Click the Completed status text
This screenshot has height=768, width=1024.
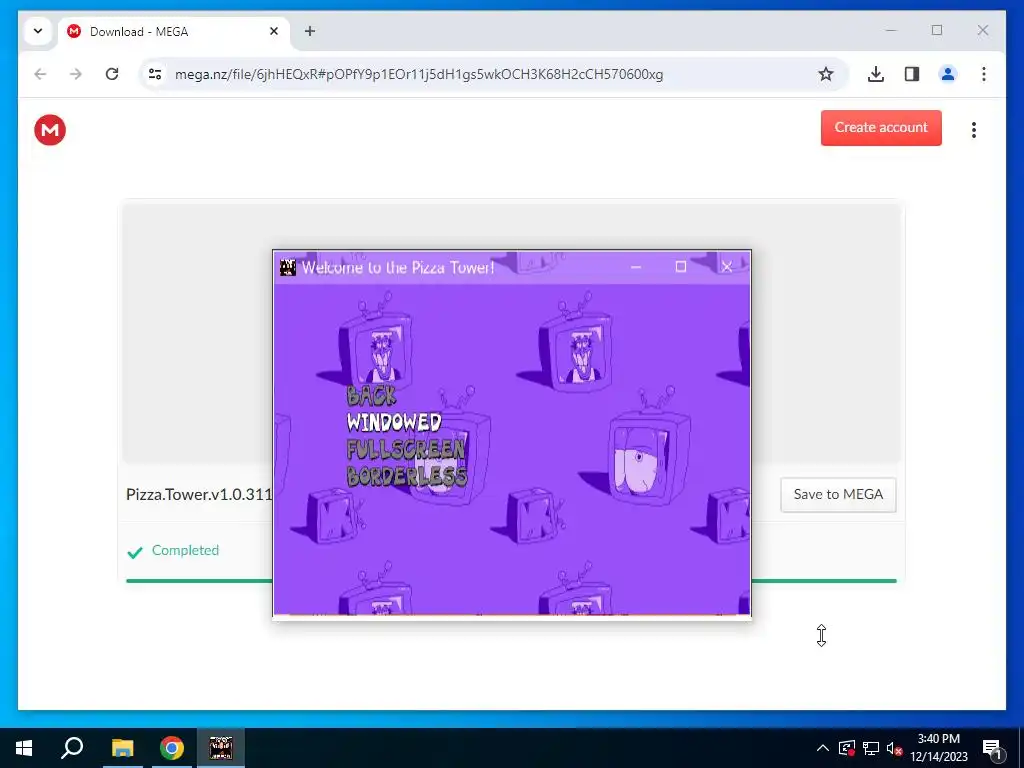click(185, 550)
